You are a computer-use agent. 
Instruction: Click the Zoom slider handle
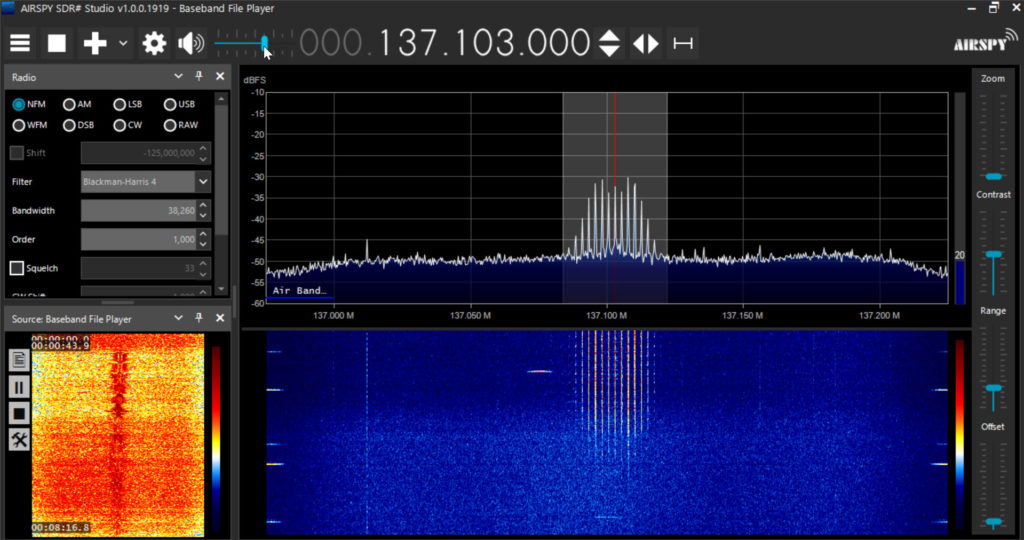993,176
